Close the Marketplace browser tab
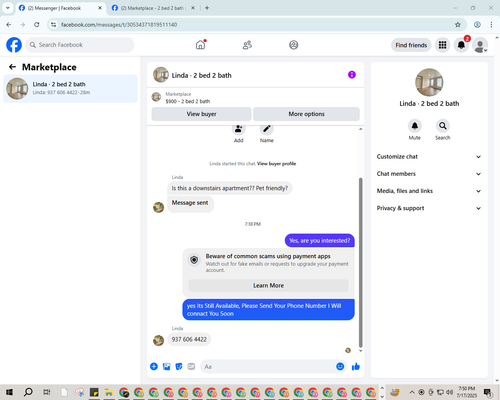This screenshot has height=400, width=500. click(x=193, y=8)
